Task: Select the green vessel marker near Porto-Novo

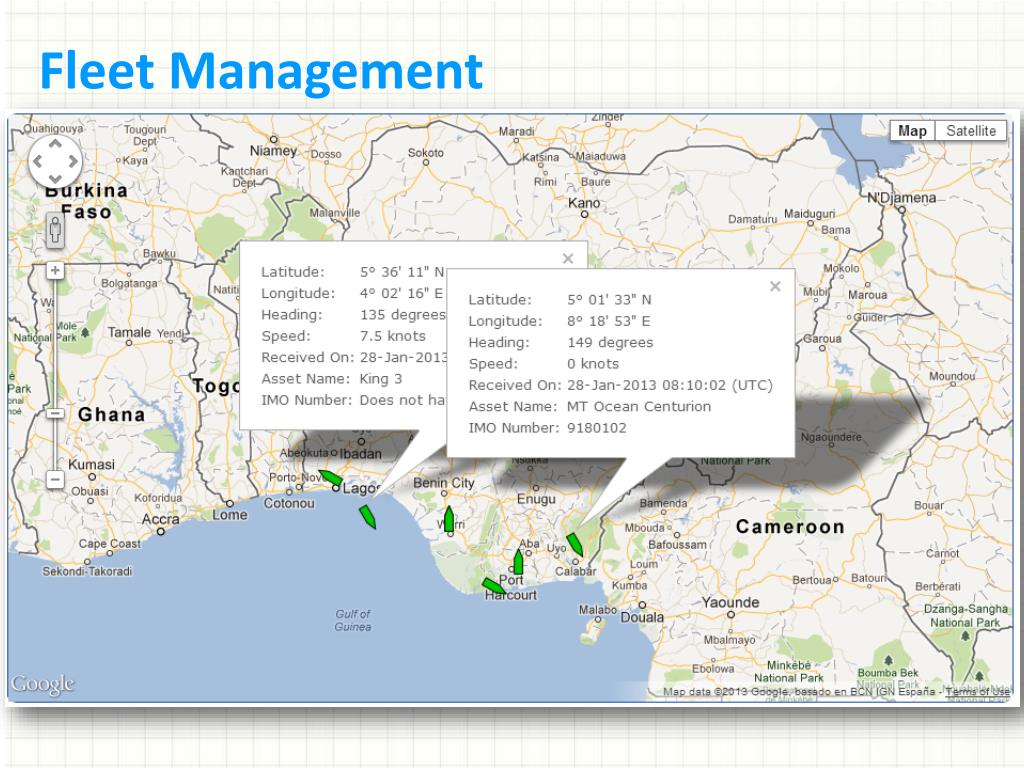Action: (330, 478)
